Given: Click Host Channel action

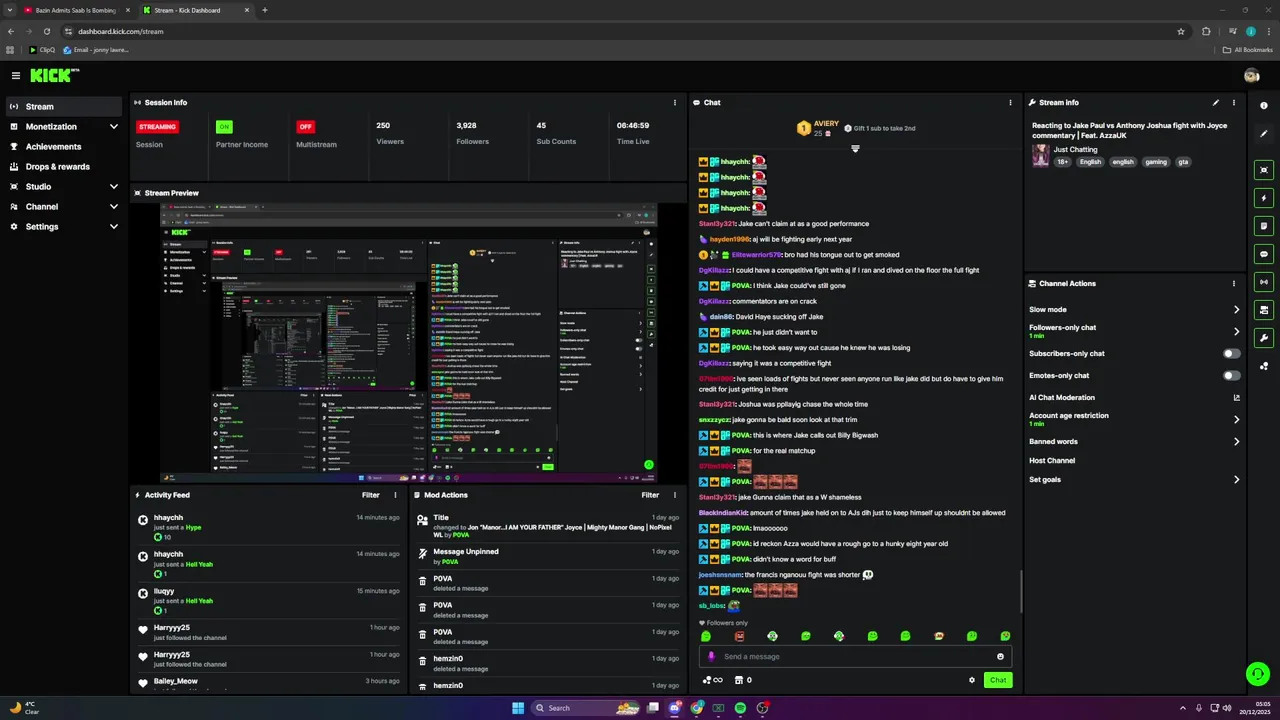Looking at the screenshot, I should point(1052,461).
